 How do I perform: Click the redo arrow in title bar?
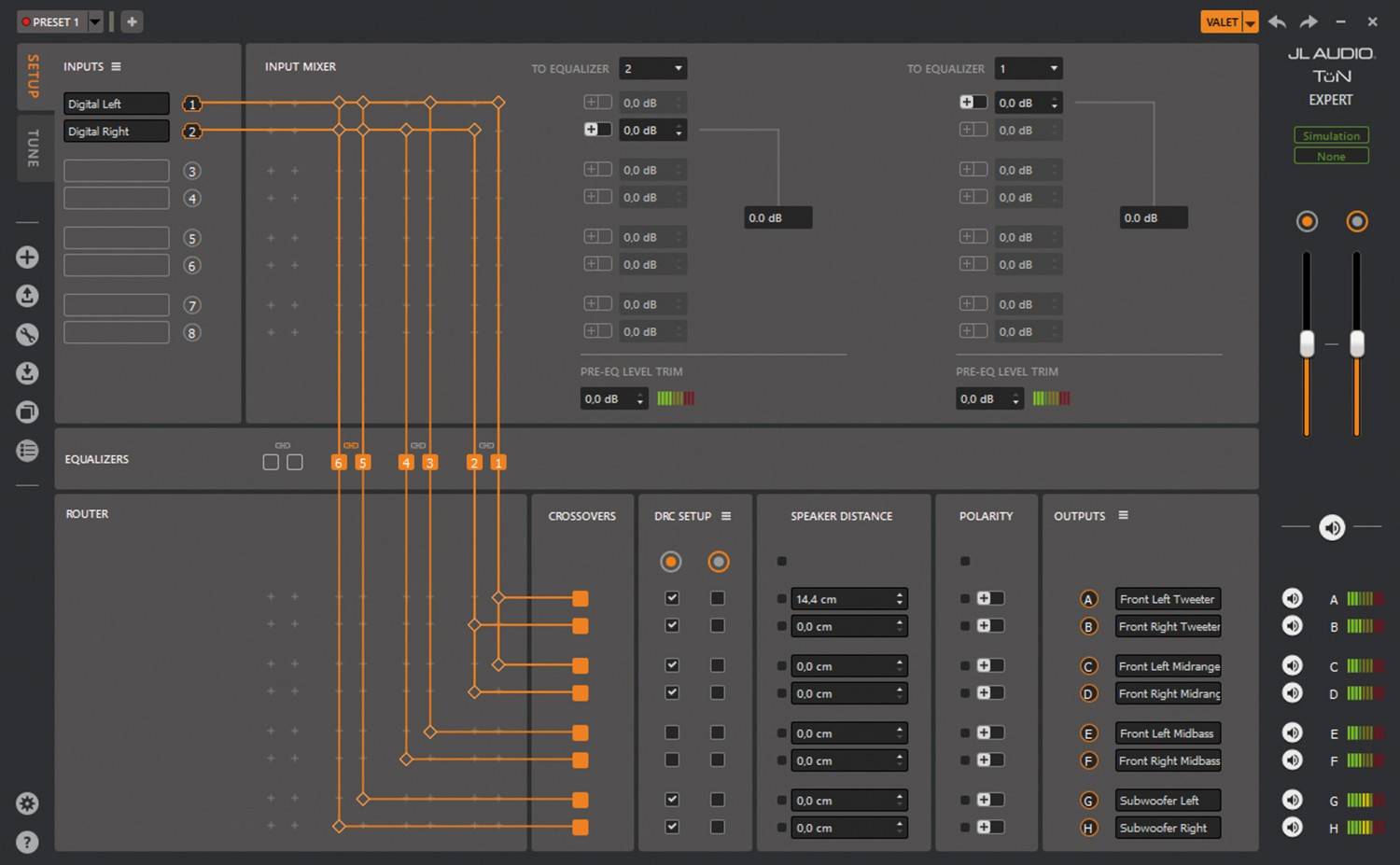(1309, 21)
